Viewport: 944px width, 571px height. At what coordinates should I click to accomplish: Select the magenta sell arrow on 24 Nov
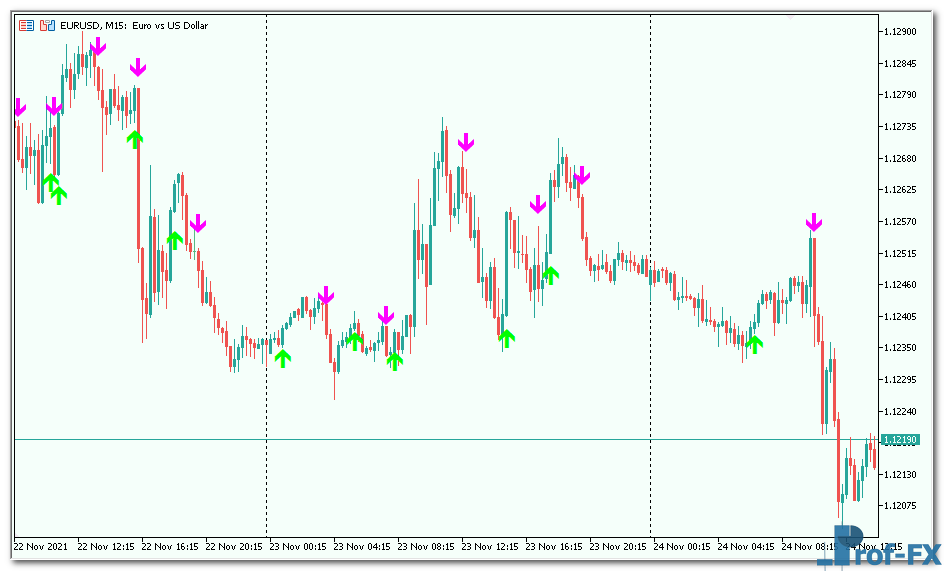814,222
